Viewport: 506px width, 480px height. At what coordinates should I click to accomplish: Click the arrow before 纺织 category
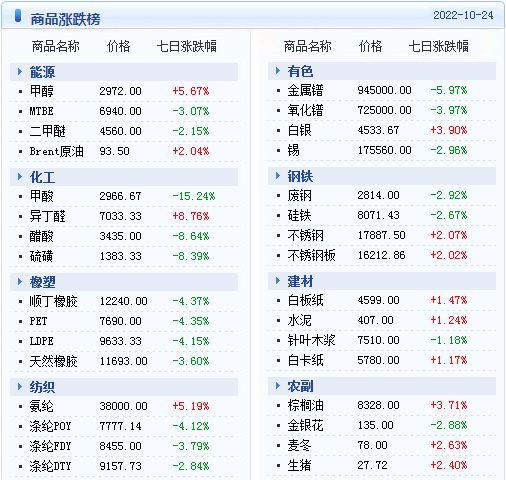(20, 386)
